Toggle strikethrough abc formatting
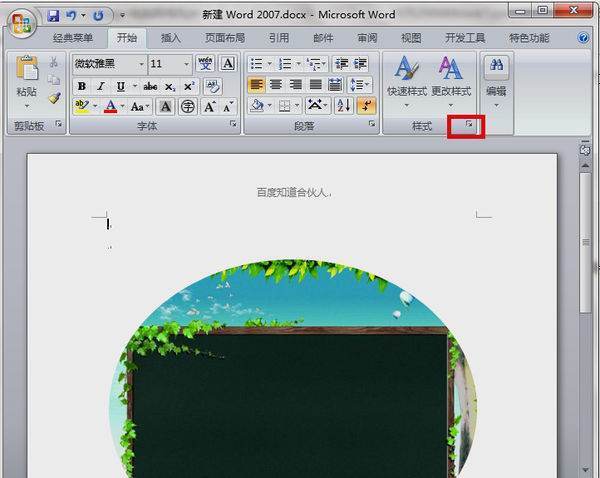Viewport: 600px width, 478px height. click(x=150, y=86)
